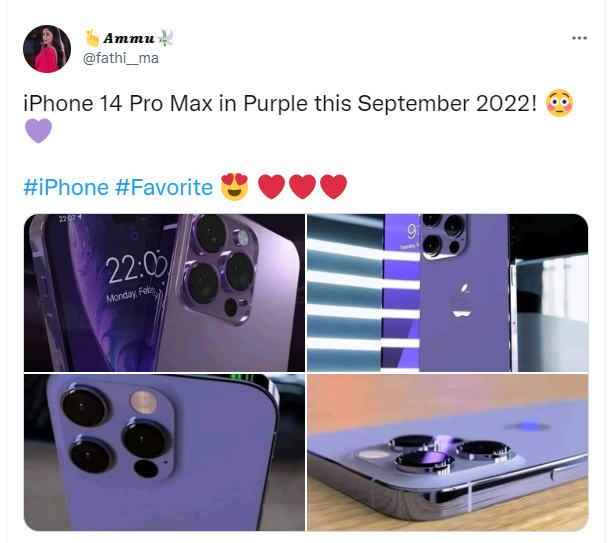Click the heart-eyes smiley emoji
Screen dimensions: 616x543
coord(235,187)
